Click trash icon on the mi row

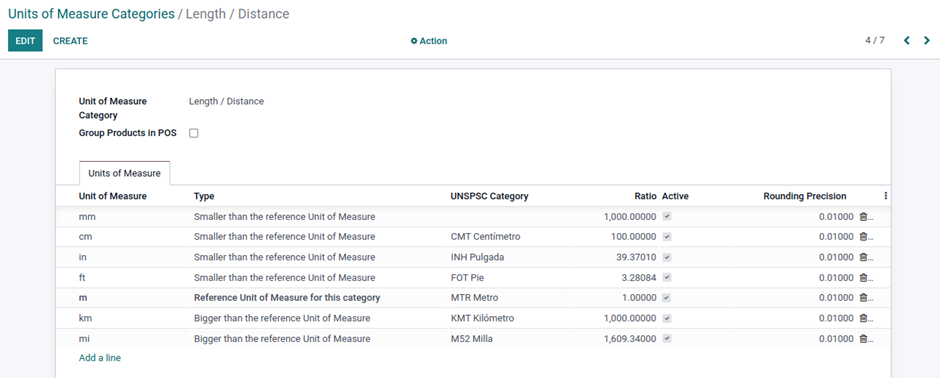pos(863,339)
